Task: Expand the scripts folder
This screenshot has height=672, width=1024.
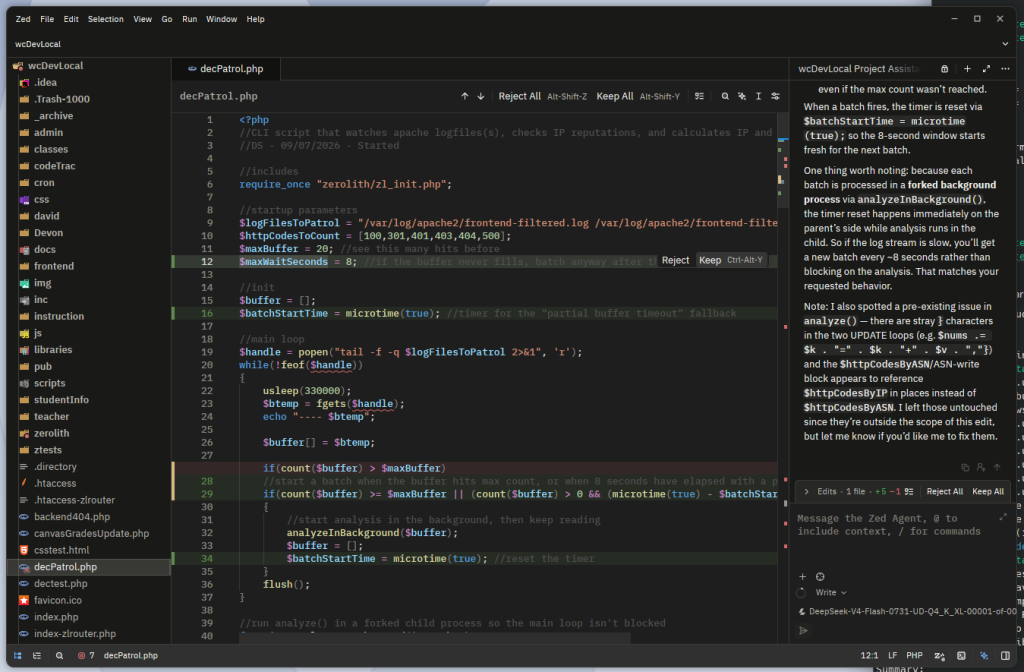Action: (x=50, y=383)
